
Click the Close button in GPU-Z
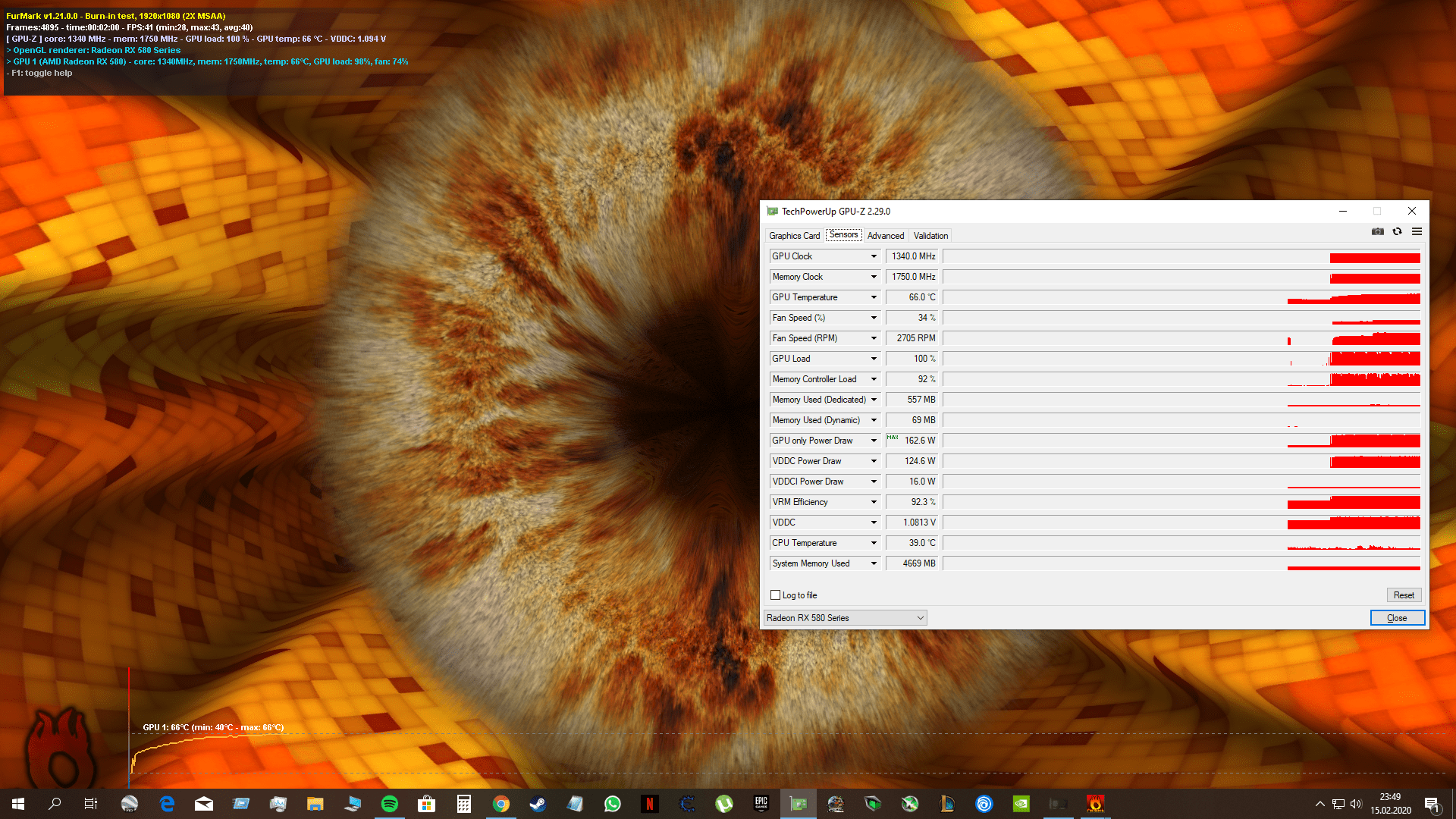tap(1397, 618)
